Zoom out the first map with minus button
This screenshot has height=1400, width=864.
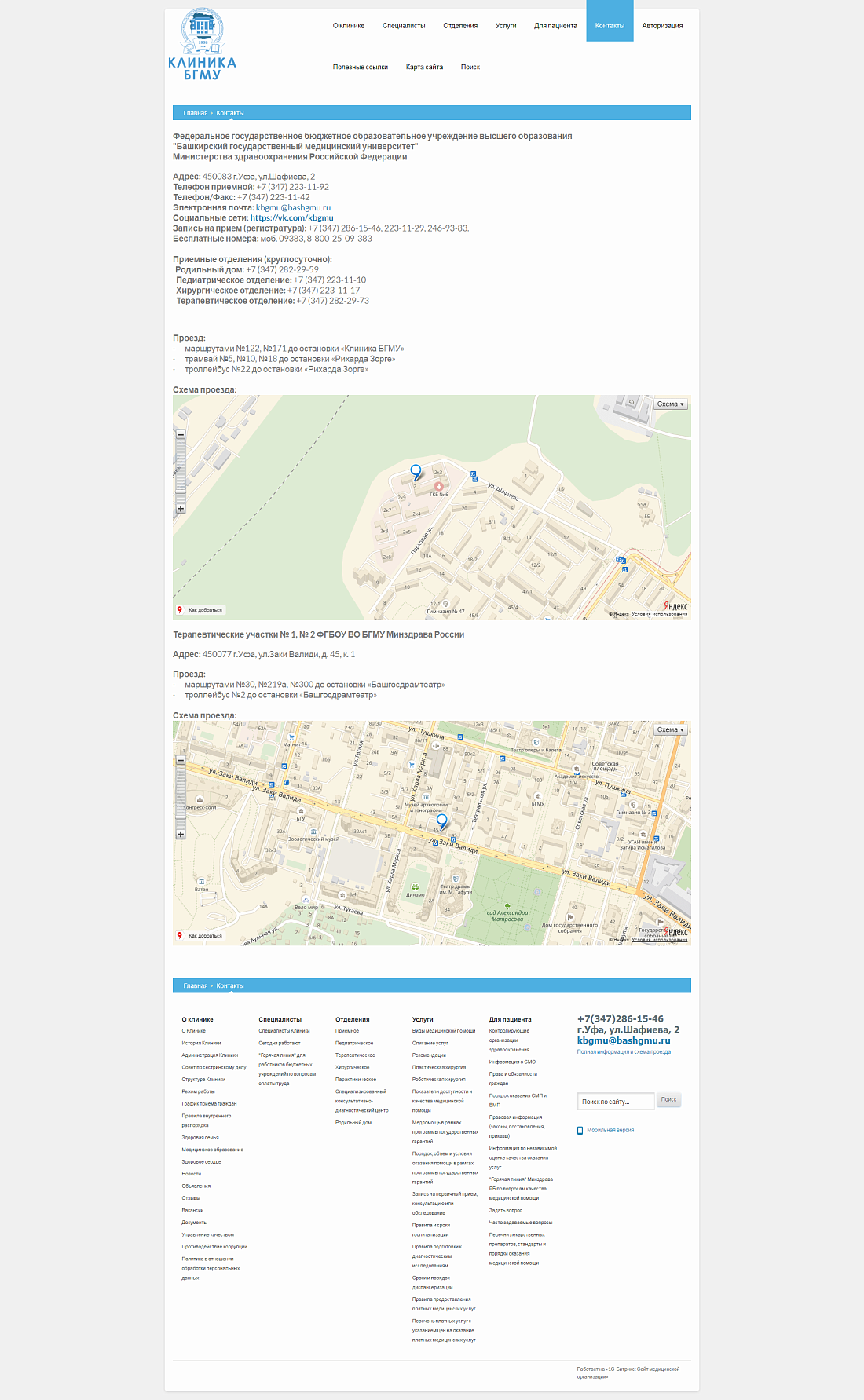pyautogui.click(x=181, y=434)
